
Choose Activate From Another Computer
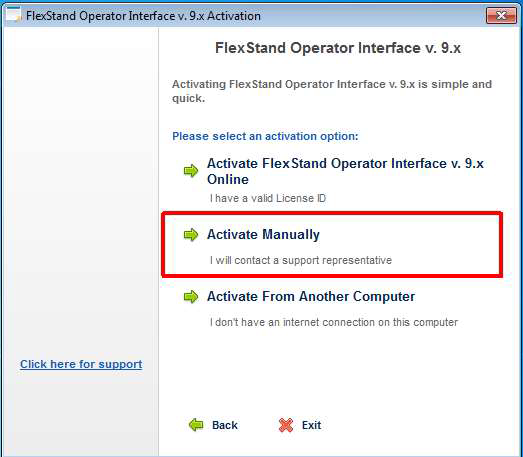(311, 297)
